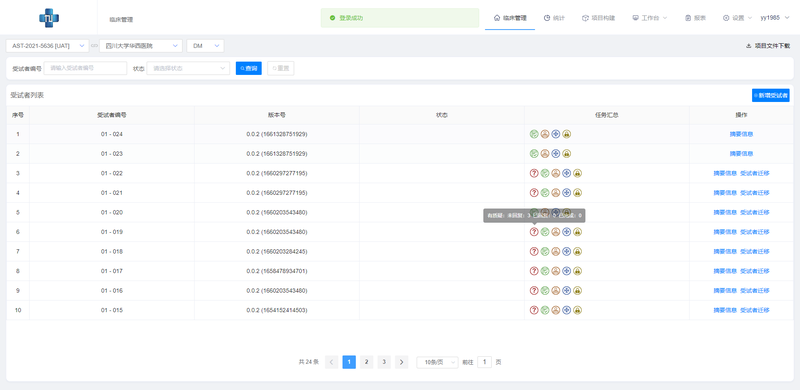Image resolution: width=800 pixels, height=390 pixels.
Task: Click the red question-mark query icon for 01 - 017
Action: (x=534, y=271)
